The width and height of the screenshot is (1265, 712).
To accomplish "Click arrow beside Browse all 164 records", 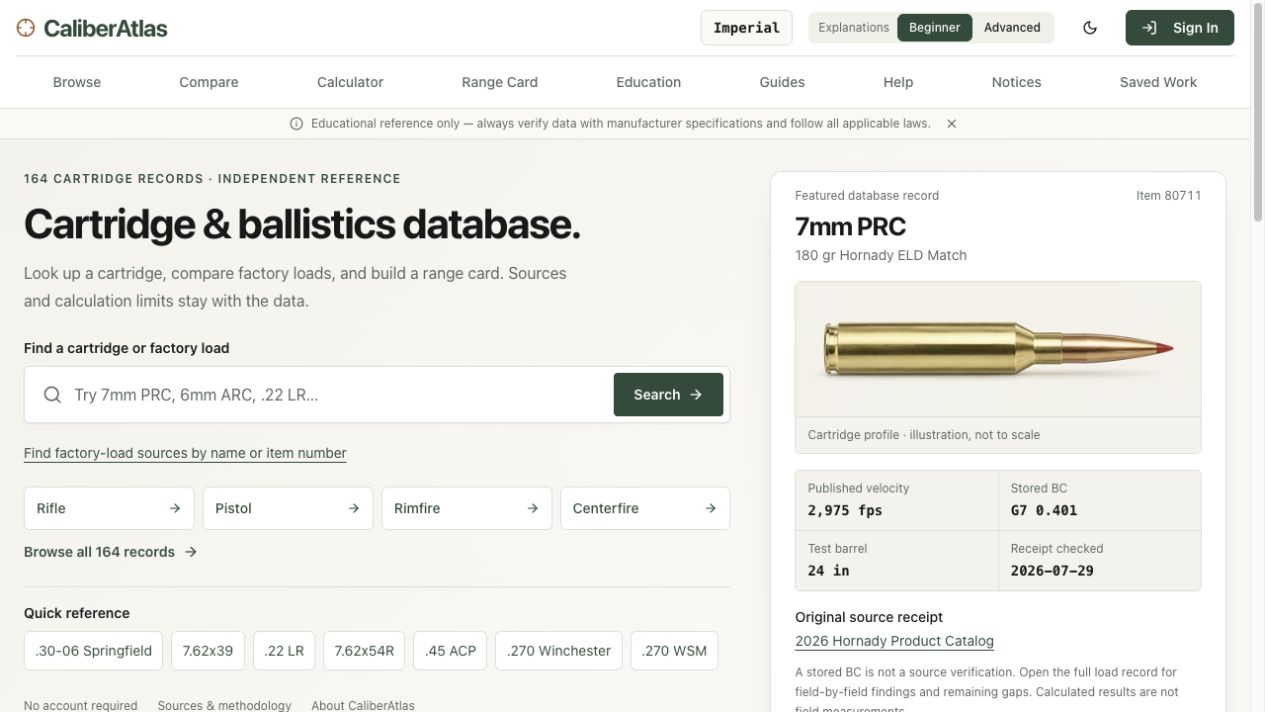I will pyautogui.click(x=191, y=552).
